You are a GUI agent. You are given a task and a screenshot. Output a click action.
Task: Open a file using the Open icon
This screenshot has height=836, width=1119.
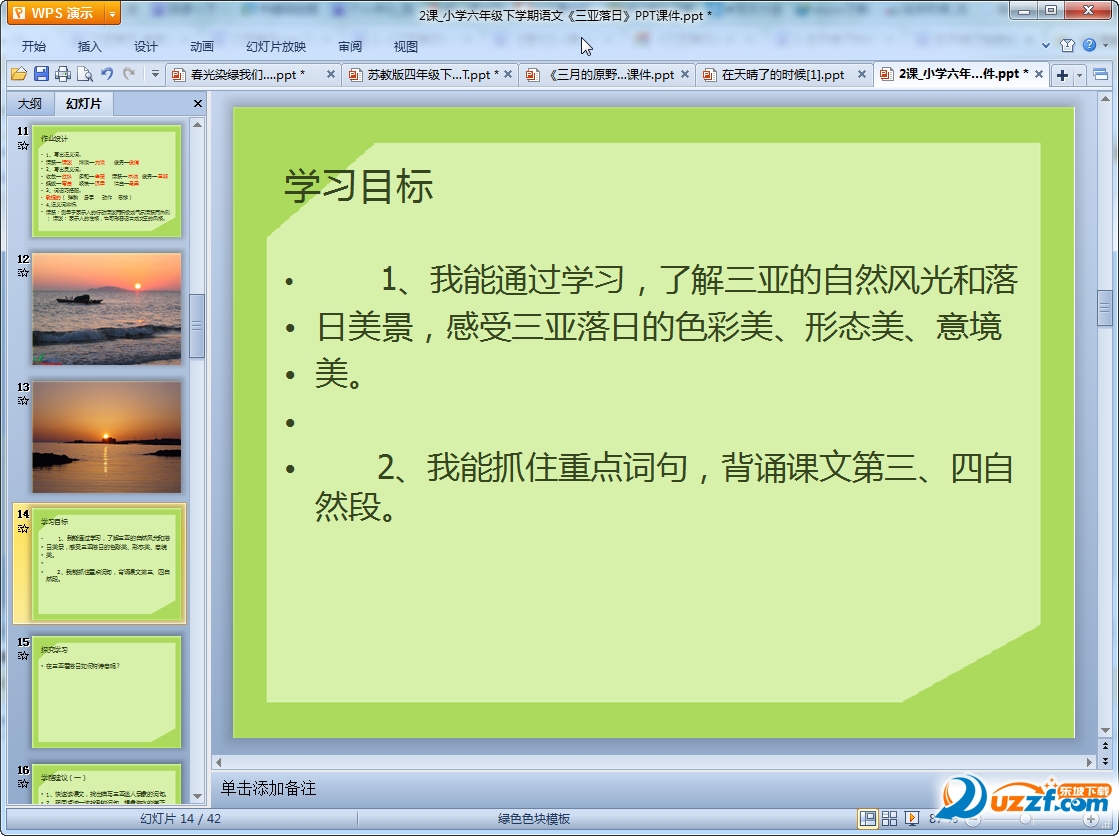tap(18, 74)
